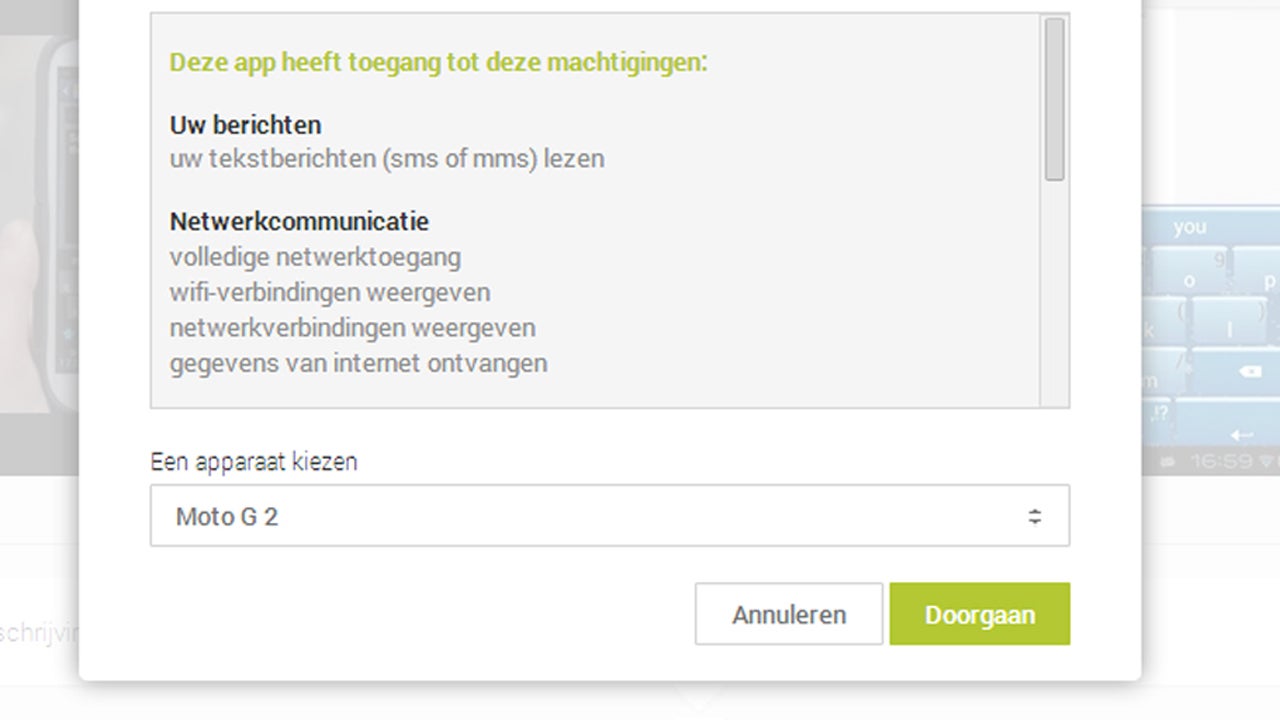Screen dimensions: 1280x720
Task: Select the 'Uw berichten' permission heading
Action: click(x=245, y=125)
